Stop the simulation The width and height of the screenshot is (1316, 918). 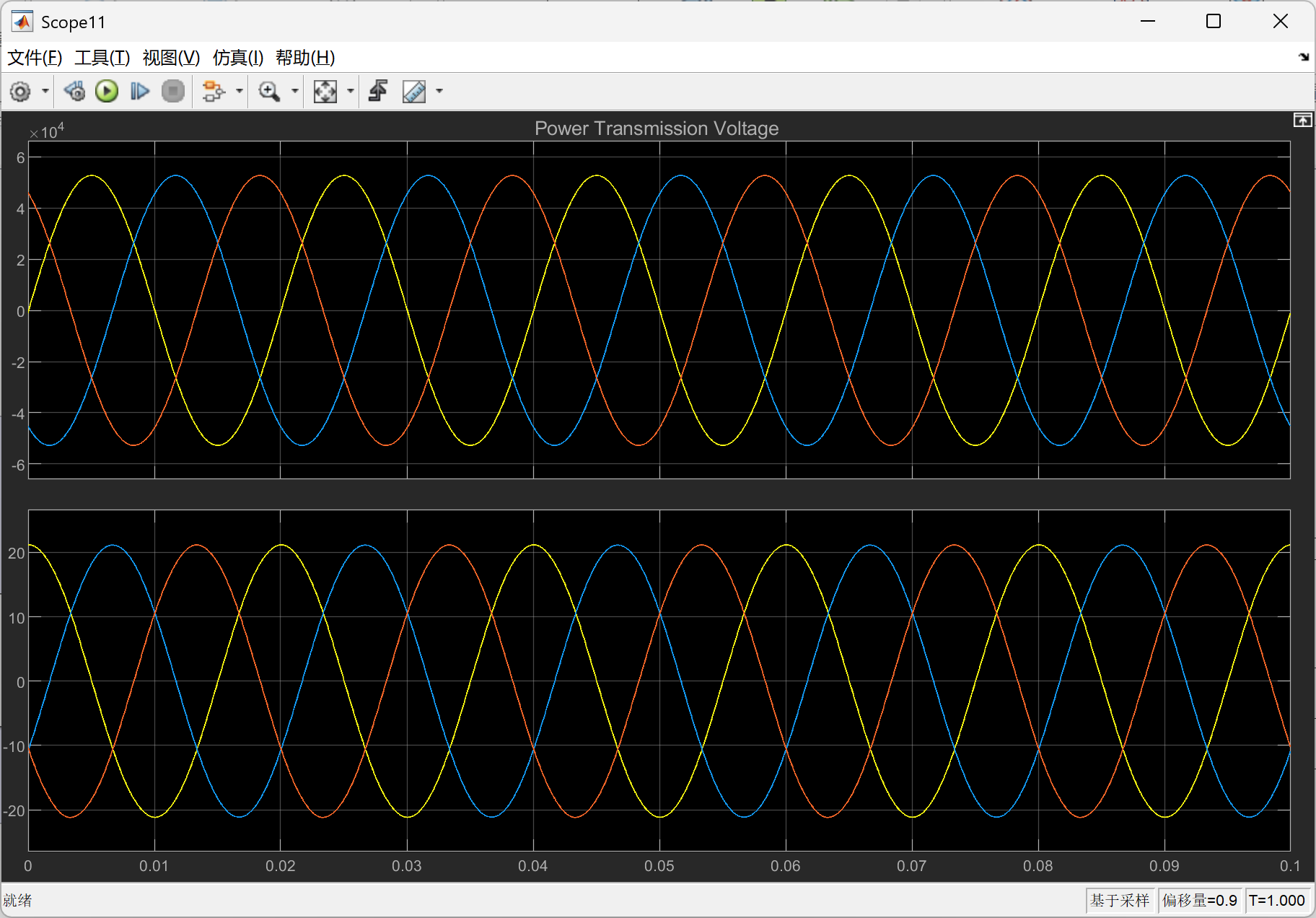click(x=173, y=92)
